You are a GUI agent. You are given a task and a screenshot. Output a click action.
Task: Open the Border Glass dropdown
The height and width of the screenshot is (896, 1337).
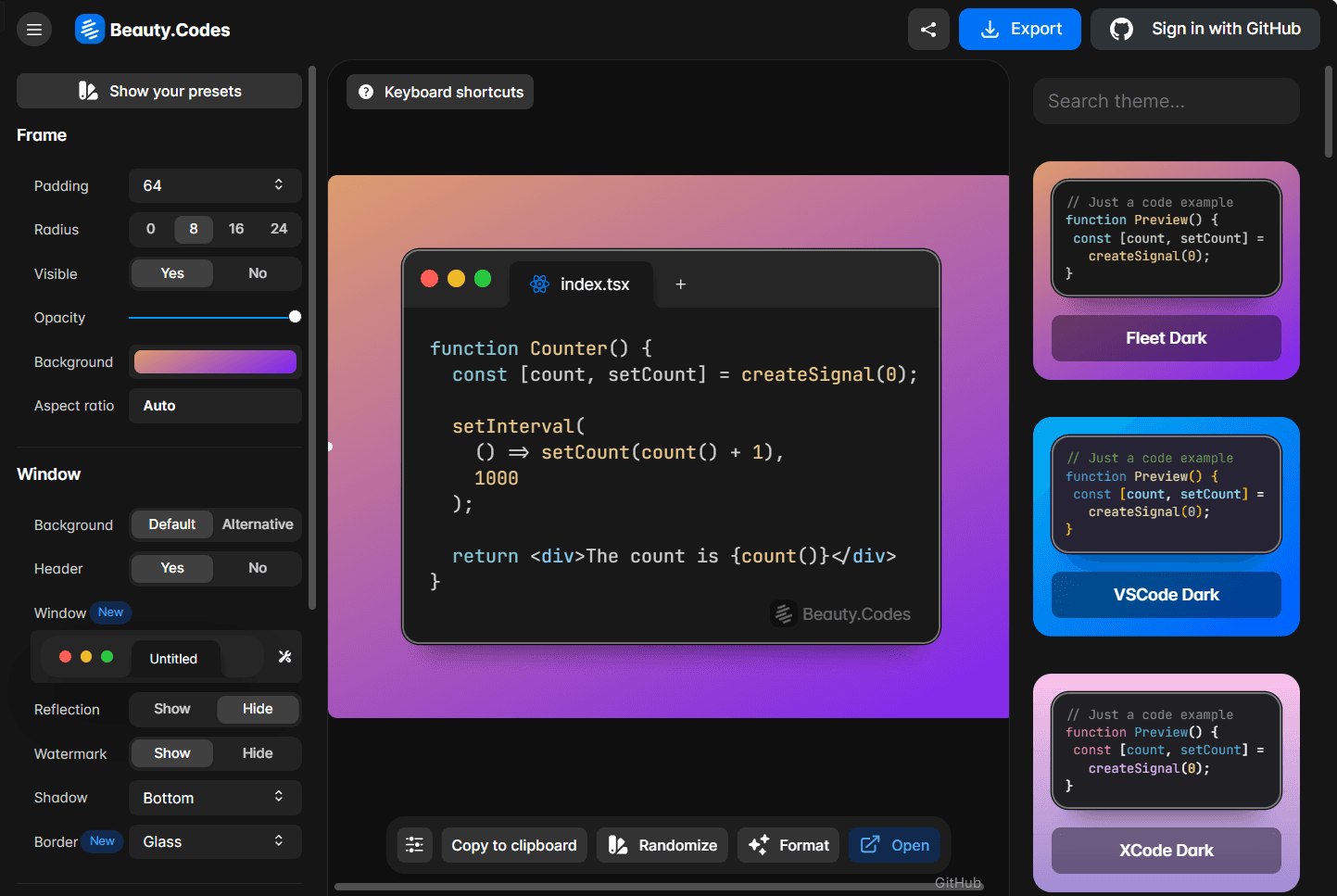pyautogui.click(x=215, y=841)
